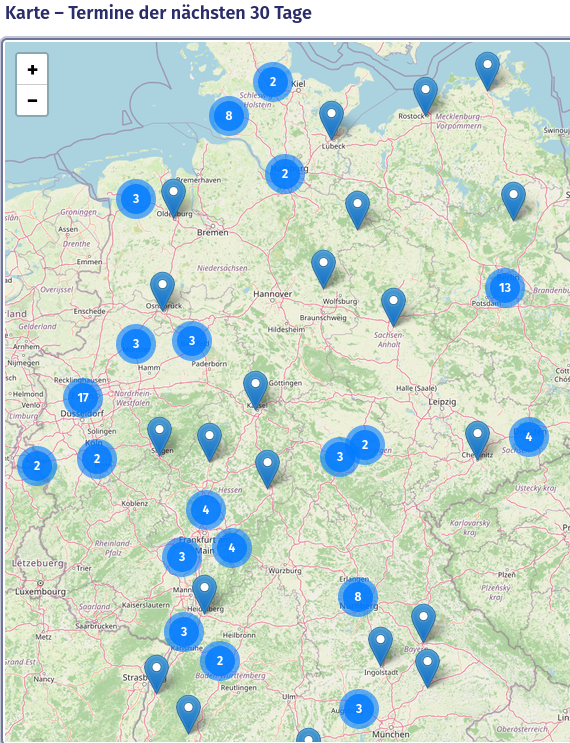570x743 pixels.
Task: Open the cluster of 13 near Potsdam
Action: point(505,288)
